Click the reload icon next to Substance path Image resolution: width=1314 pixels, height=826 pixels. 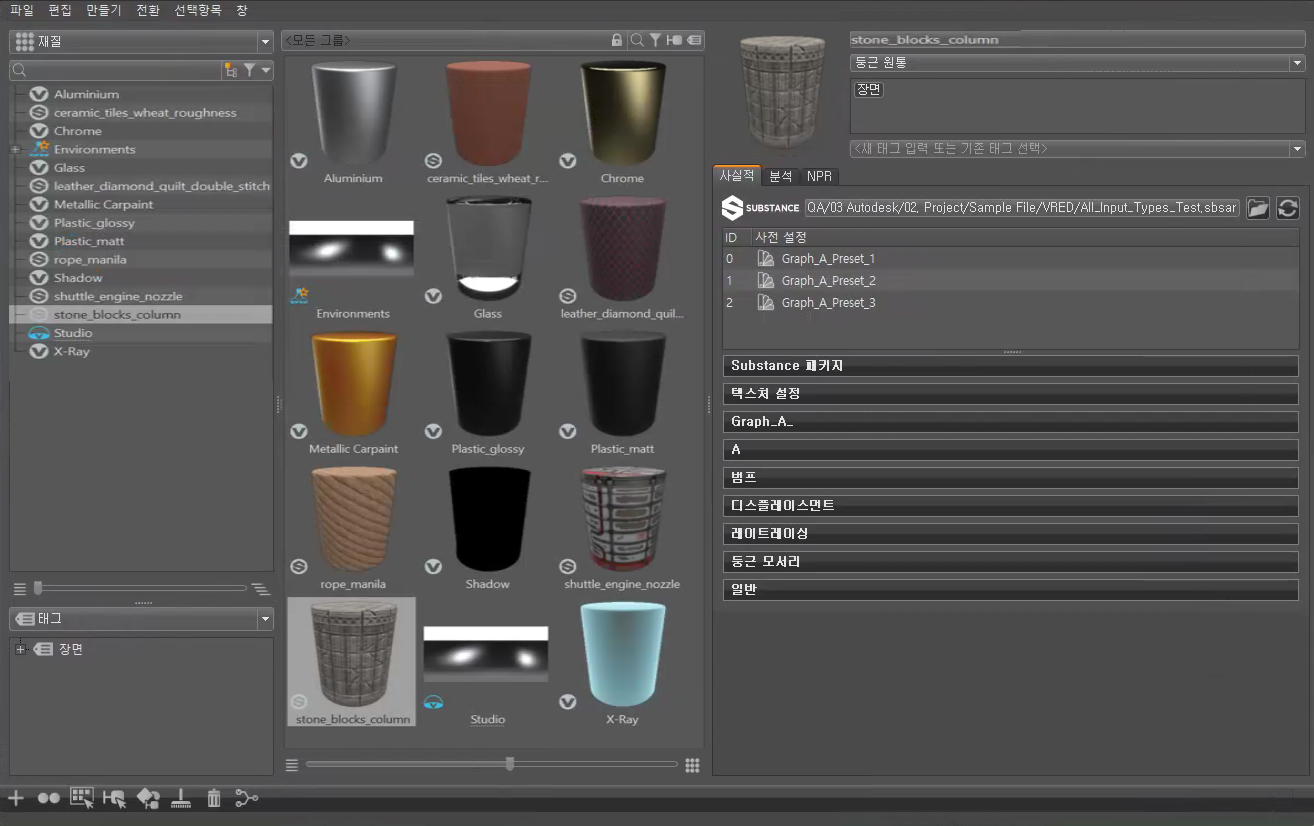point(1288,208)
